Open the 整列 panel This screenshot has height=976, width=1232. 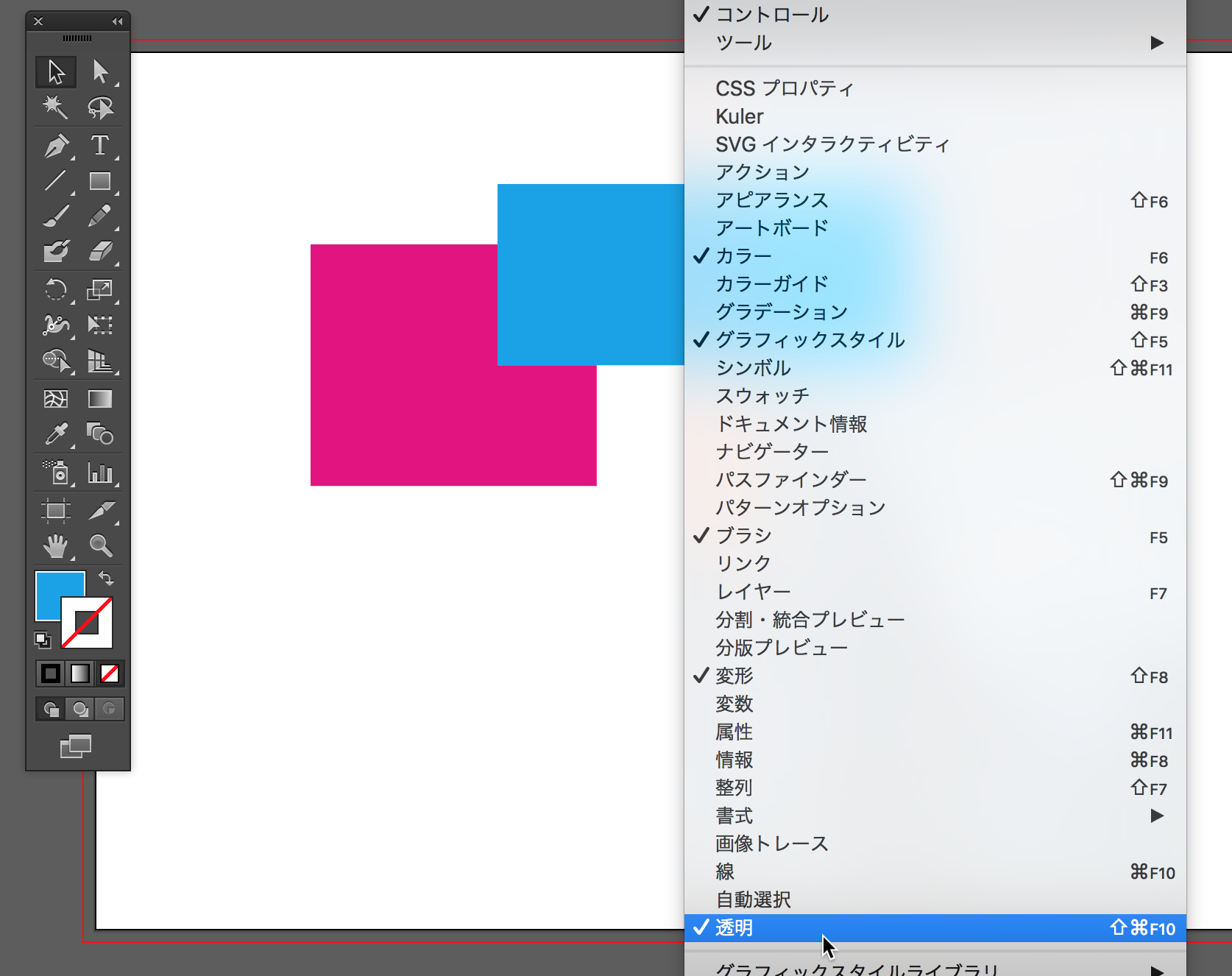(x=935, y=788)
